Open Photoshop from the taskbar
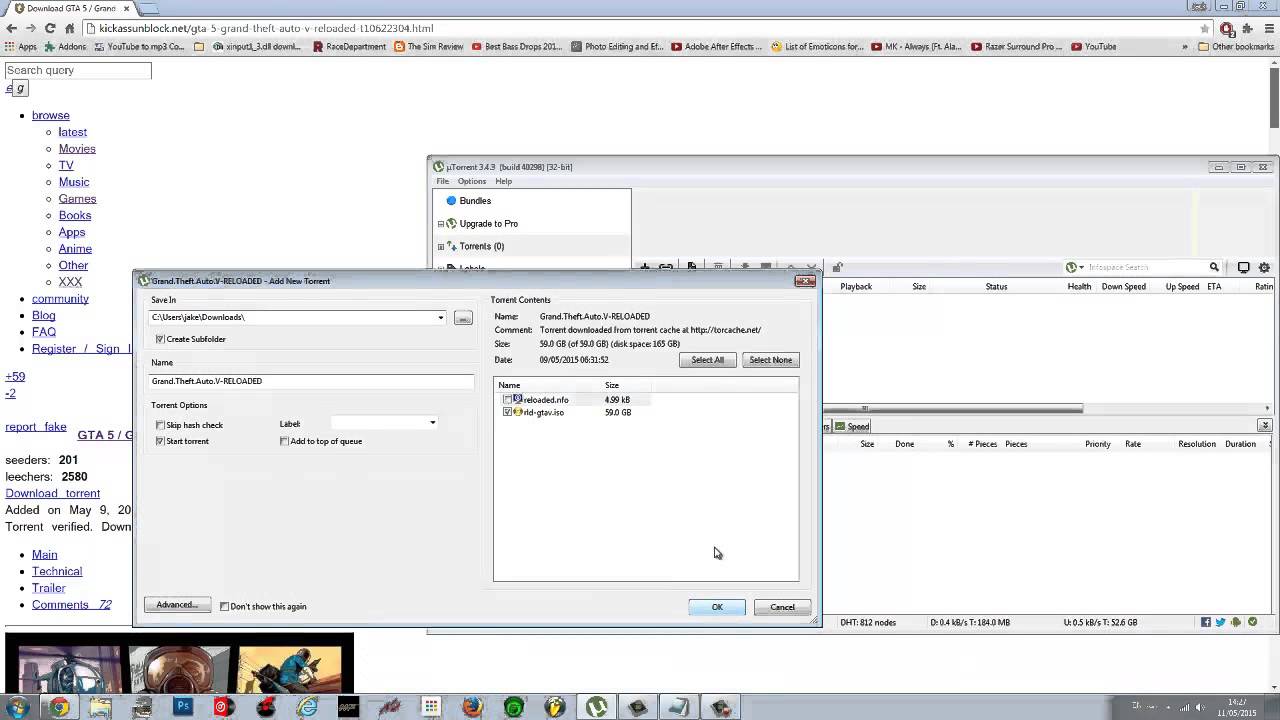This screenshot has height=720, width=1280. [183, 707]
